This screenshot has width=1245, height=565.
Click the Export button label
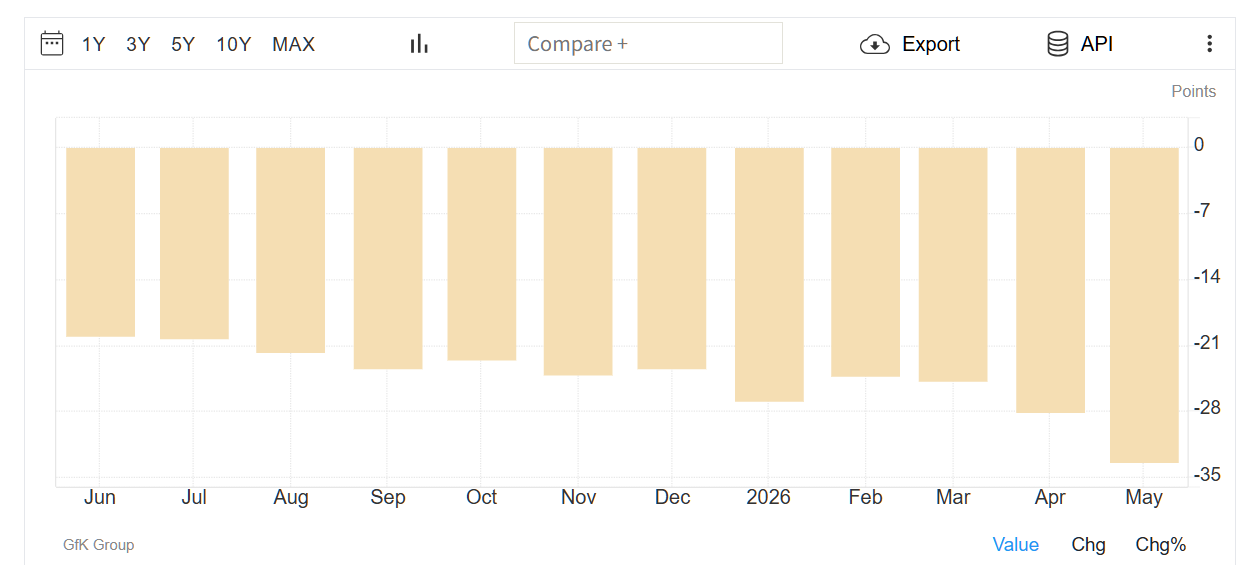(x=931, y=44)
